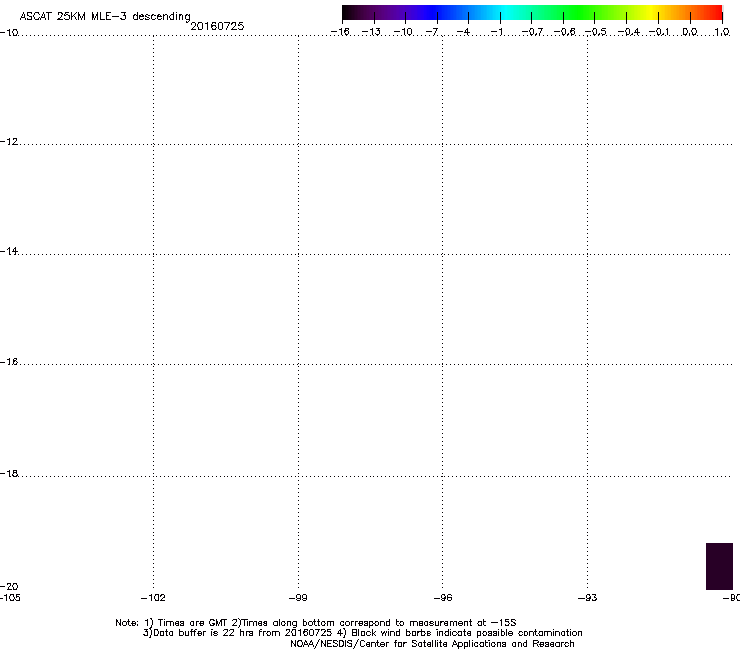
Task: Click the -10 colorbar label near scale
Action: pos(403,32)
